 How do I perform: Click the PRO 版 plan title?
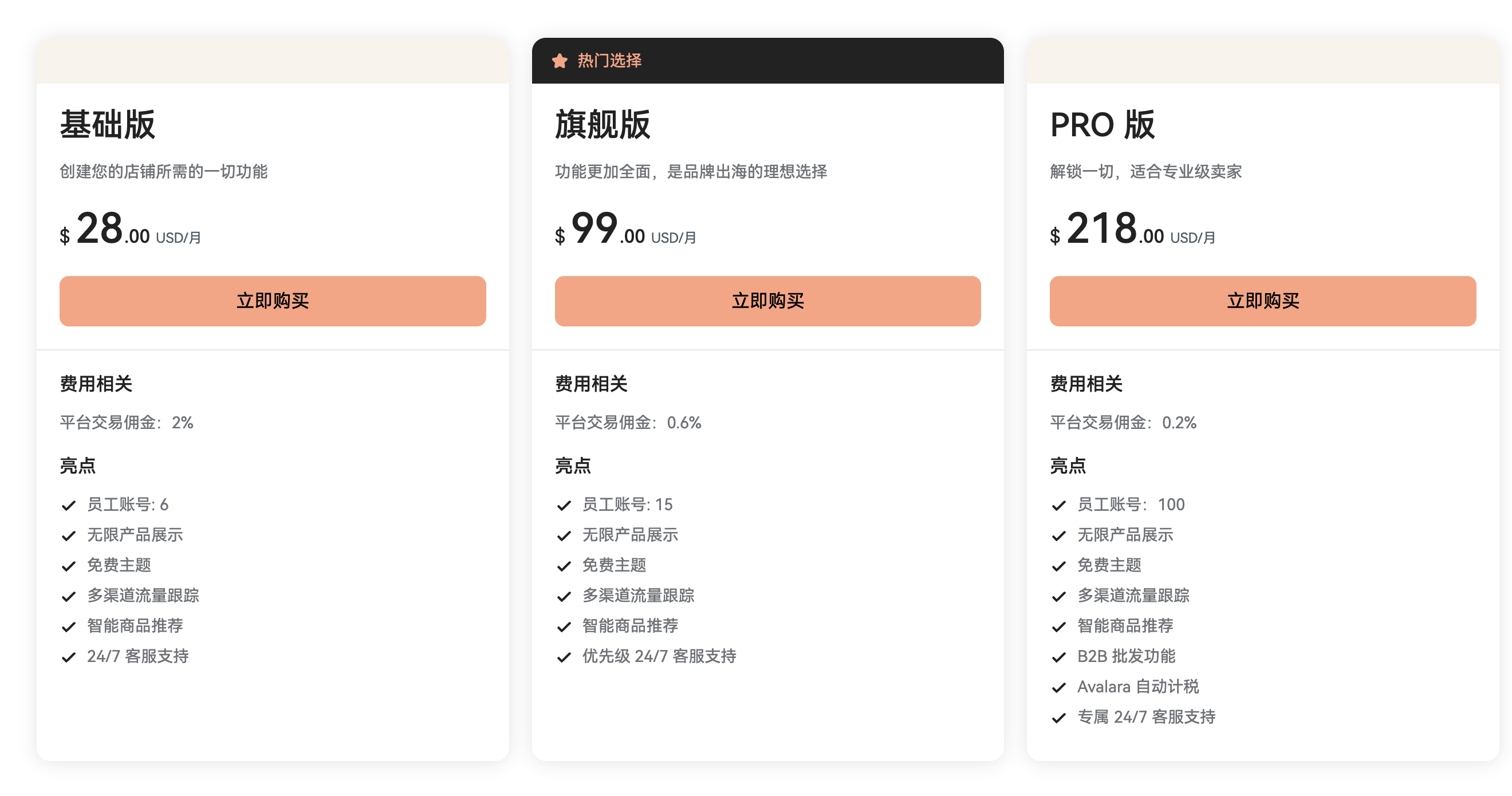tap(1102, 124)
